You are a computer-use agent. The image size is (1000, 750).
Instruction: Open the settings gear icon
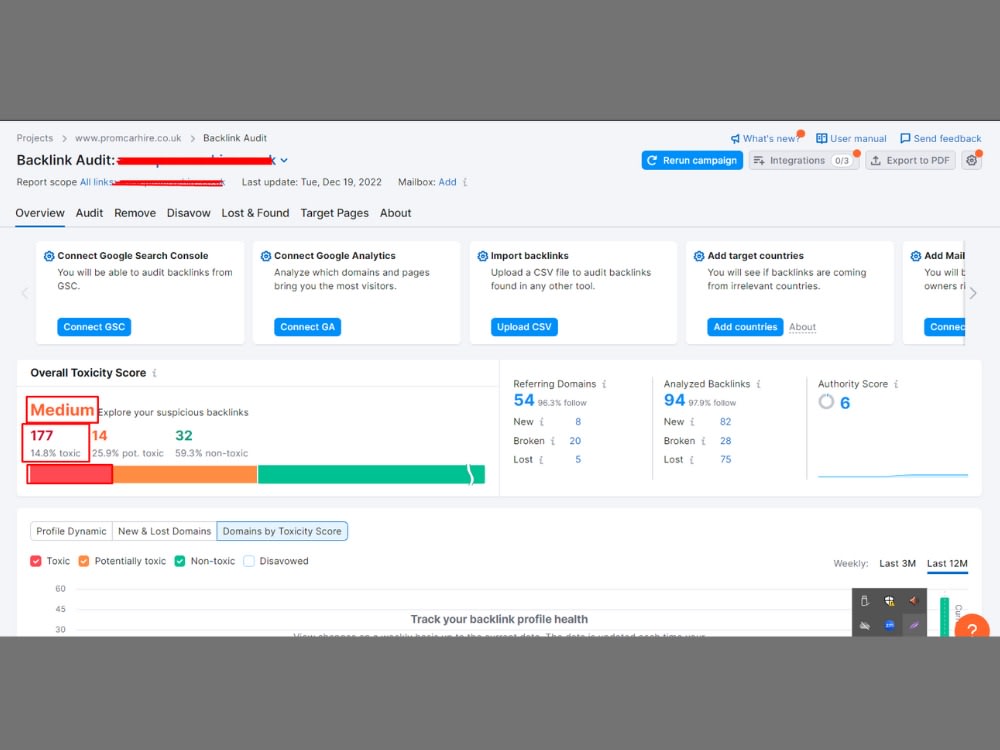[x=971, y=160]
